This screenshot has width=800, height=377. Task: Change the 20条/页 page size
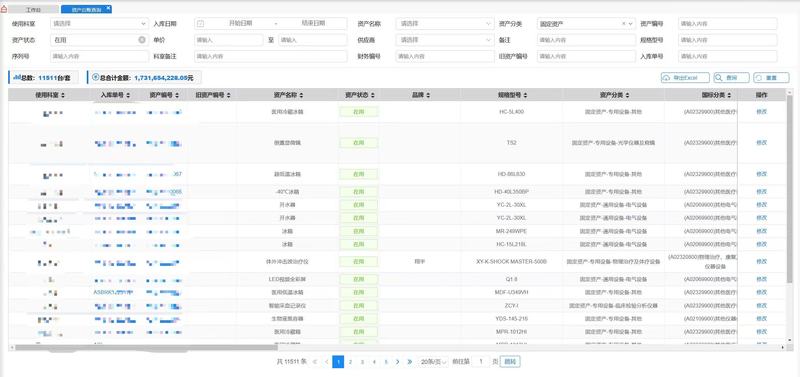tap(433, 362)
